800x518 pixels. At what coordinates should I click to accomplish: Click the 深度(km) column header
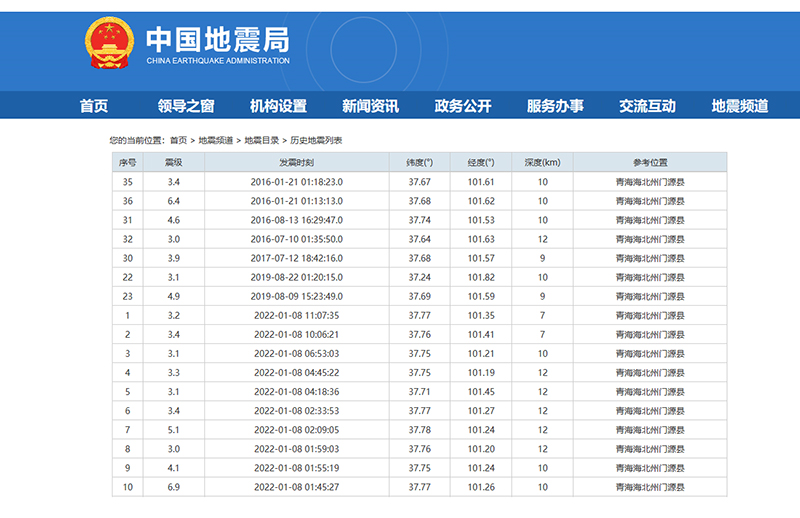[542, 162]
